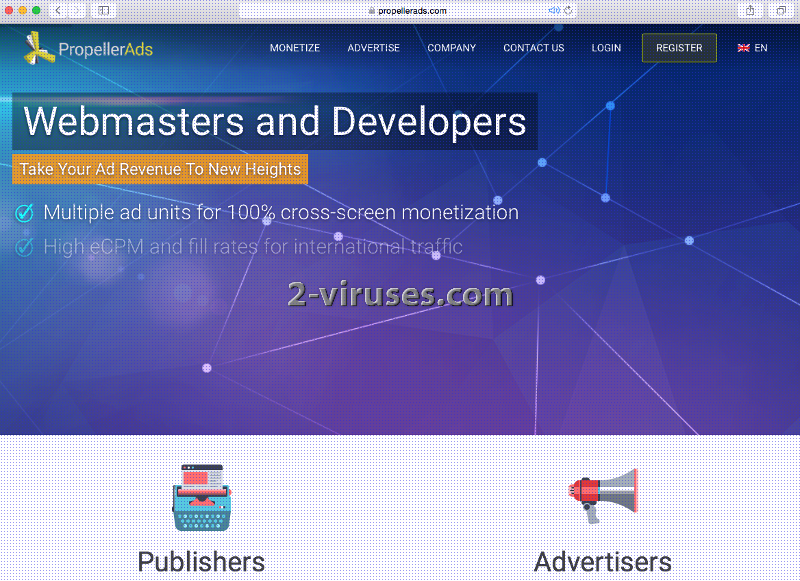This screenshot has width=800, height=581.
Task: Click the megaphone Advertisers illustration
Action: [603, 495]
